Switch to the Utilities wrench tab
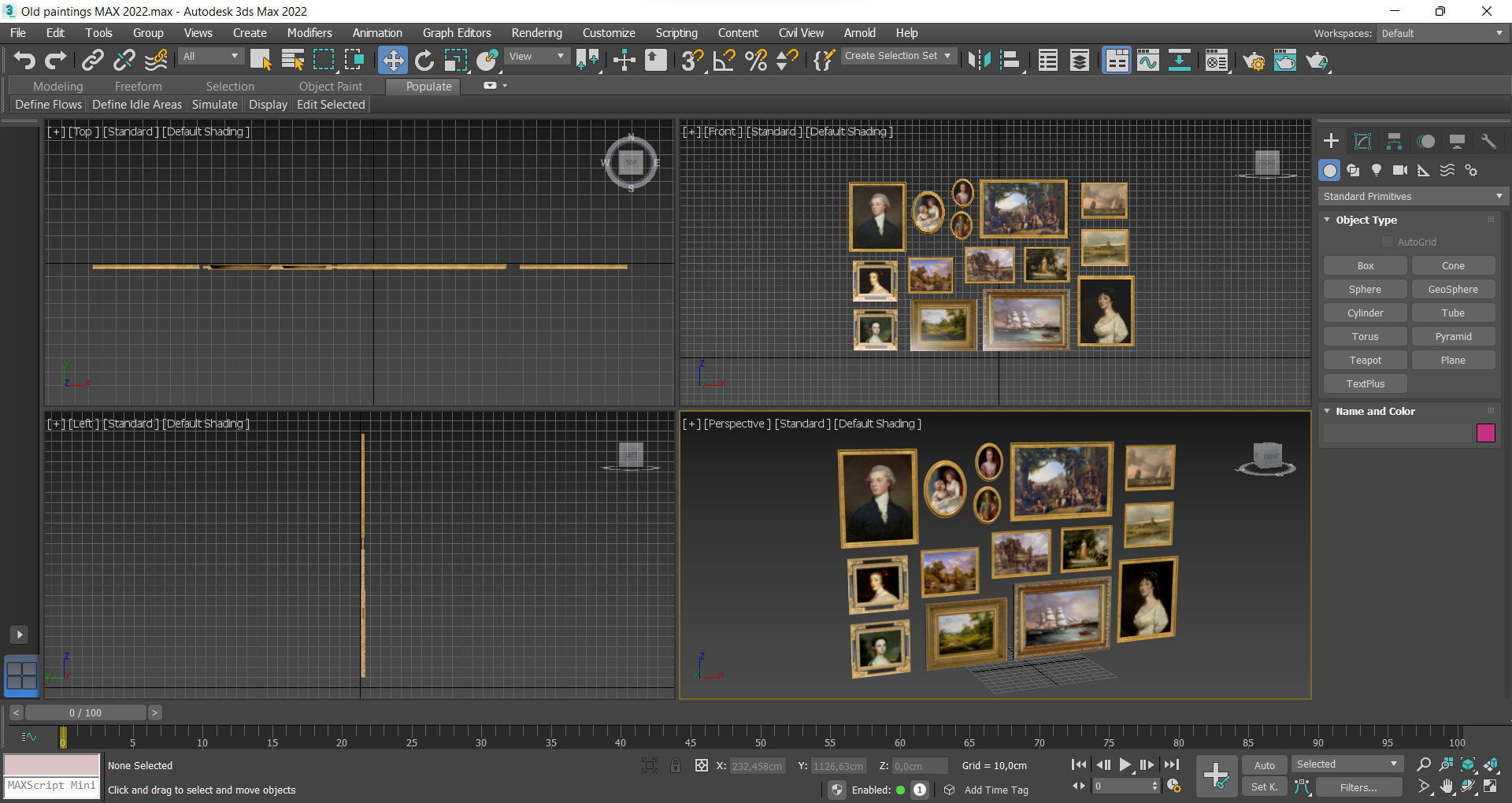Viewport: 1512px width, 803px height. pos(1488,141)
